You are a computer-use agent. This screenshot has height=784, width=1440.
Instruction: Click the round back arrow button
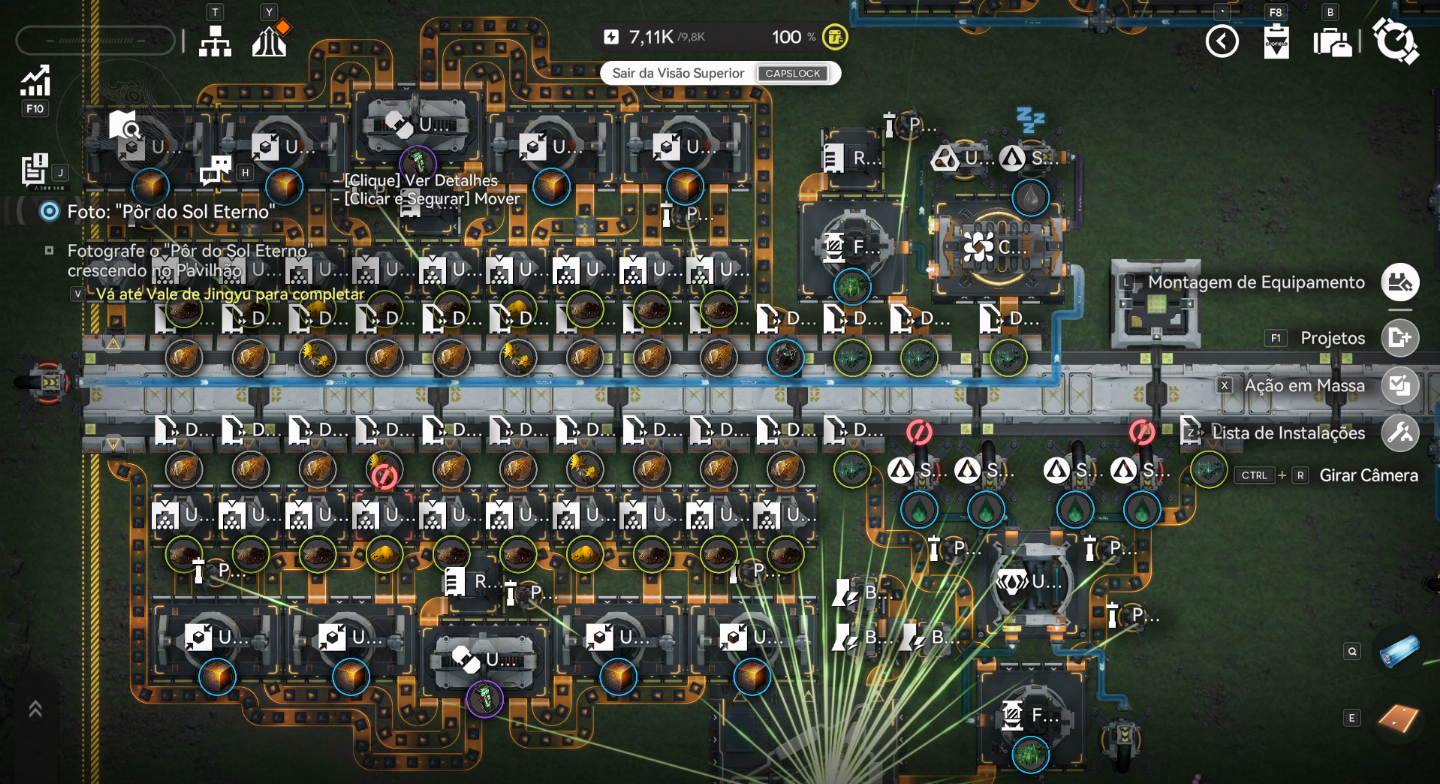(x=1222, y=41)
